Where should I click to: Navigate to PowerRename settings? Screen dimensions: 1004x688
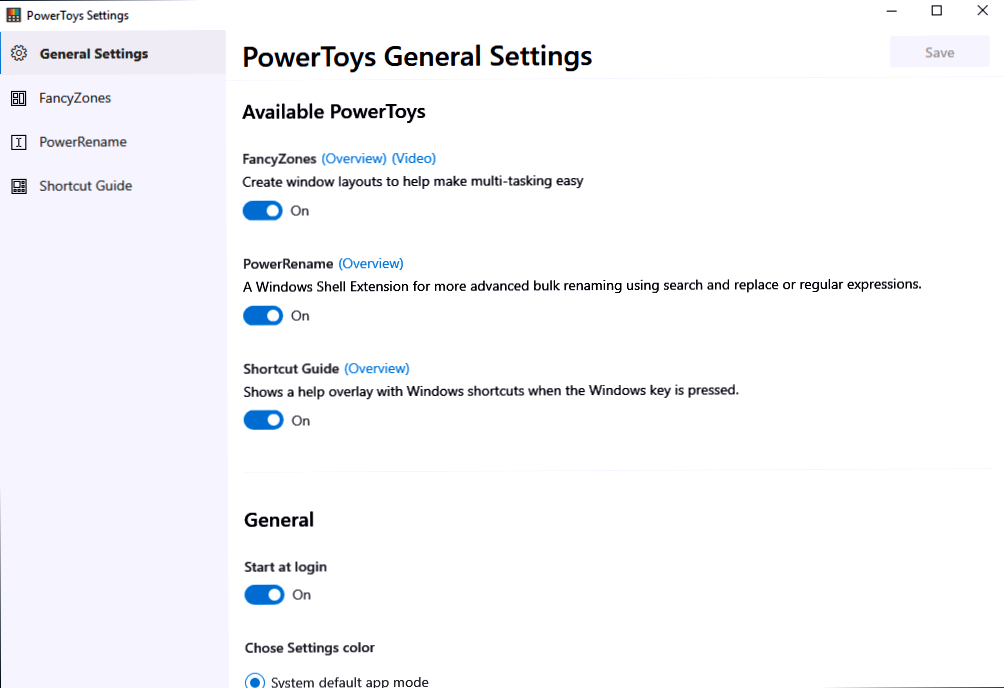point(83,141)
